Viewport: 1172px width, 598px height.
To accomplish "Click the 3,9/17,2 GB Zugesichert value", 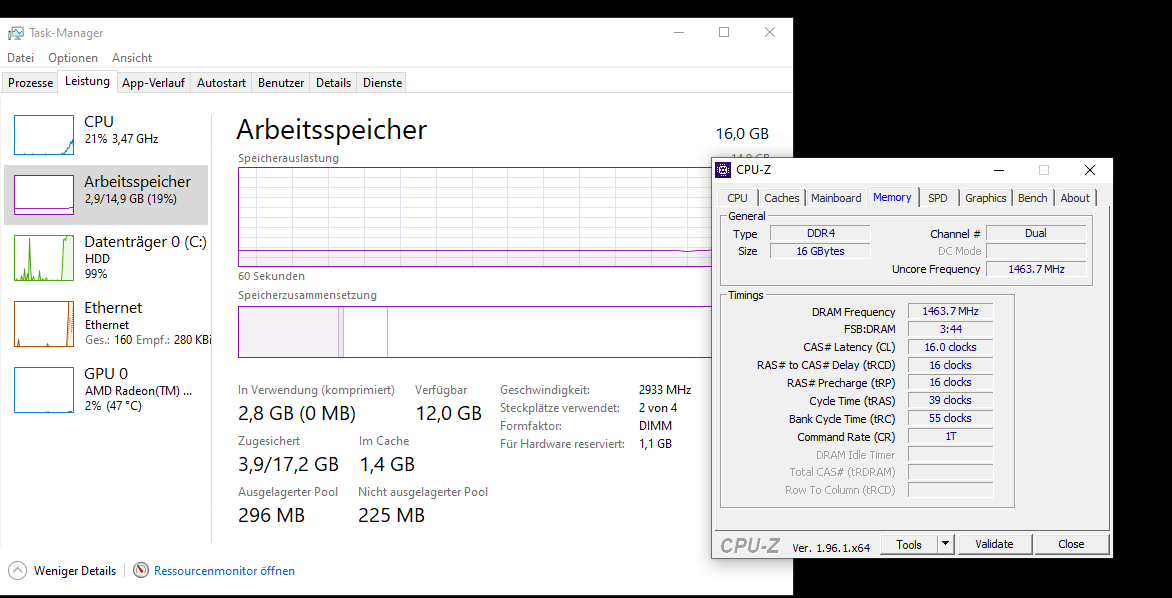I will point(289,464).
